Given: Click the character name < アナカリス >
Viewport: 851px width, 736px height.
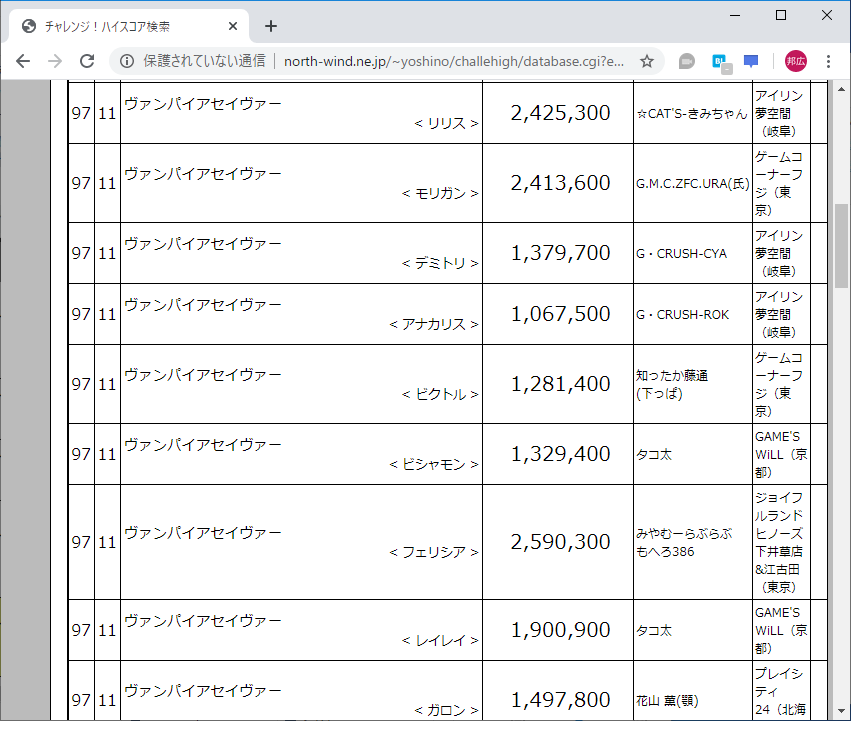Looking at the screenshot, I should pos(434,324).
